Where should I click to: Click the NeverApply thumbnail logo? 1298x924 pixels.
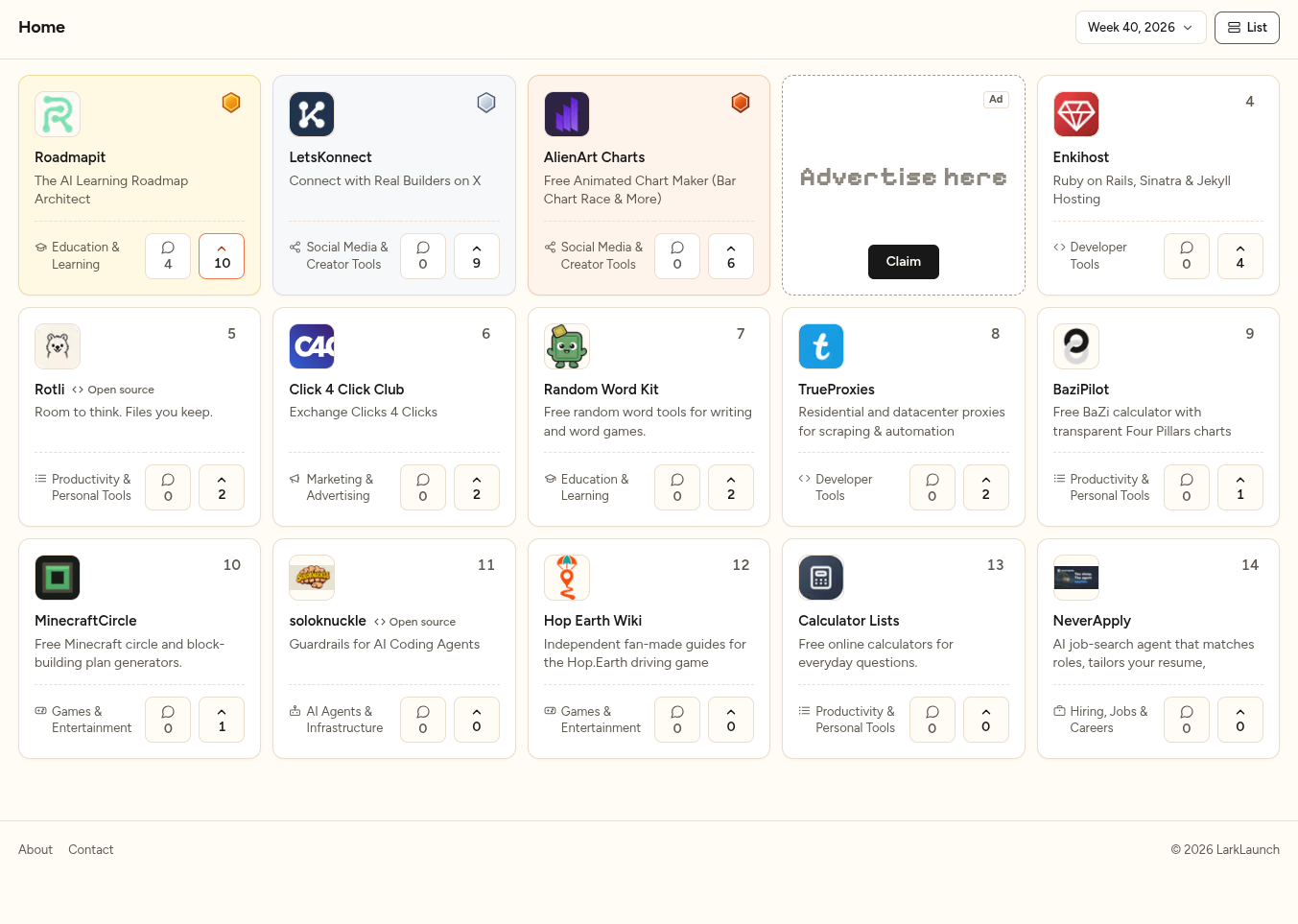[1076, 578]
